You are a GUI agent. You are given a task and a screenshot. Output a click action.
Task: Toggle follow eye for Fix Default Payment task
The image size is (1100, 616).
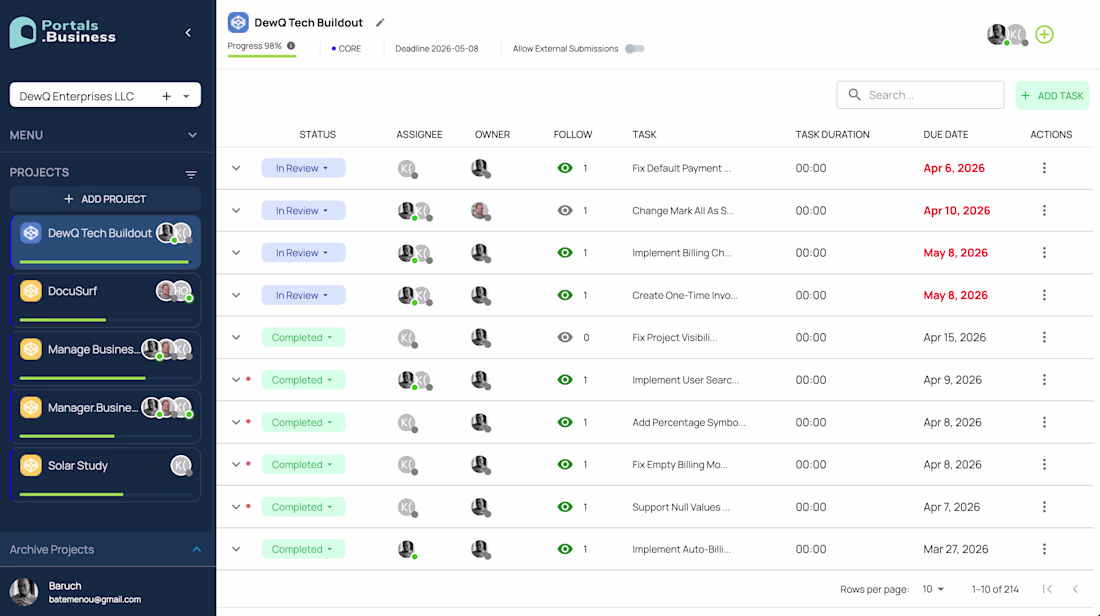click(x=565, y=168)
